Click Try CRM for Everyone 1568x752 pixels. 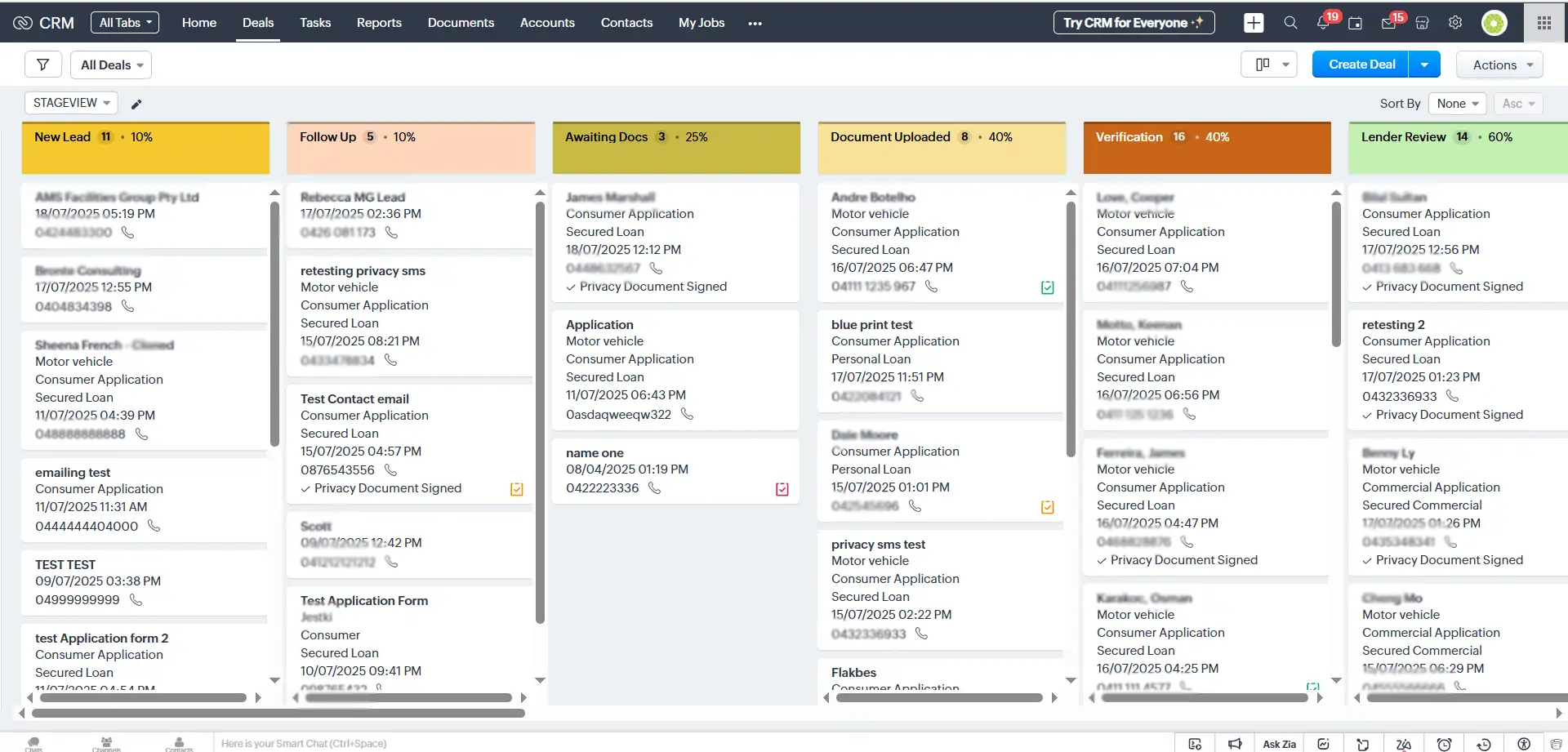pos(1133,23)
